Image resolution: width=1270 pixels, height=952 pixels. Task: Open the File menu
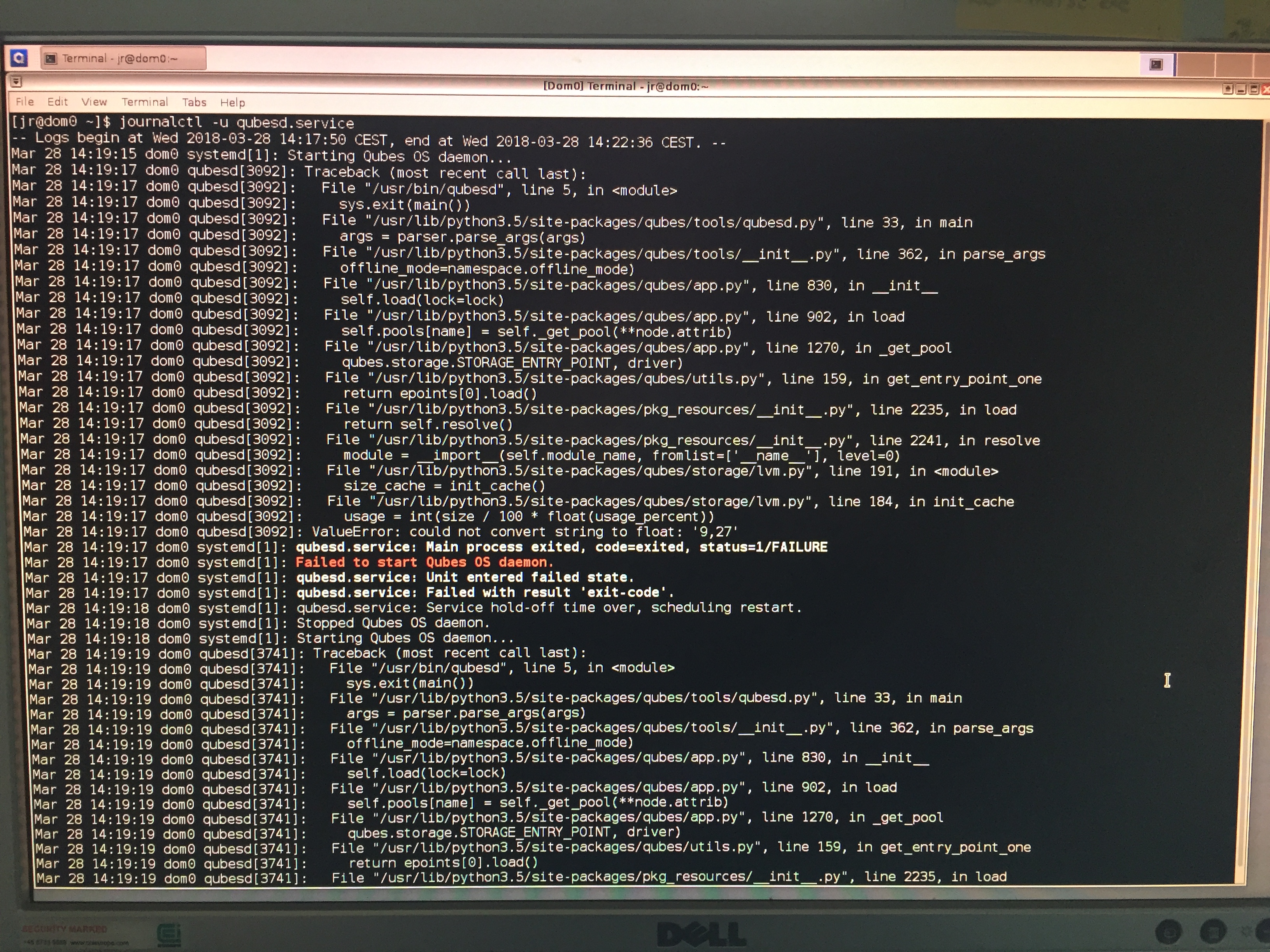click(25, 101)
